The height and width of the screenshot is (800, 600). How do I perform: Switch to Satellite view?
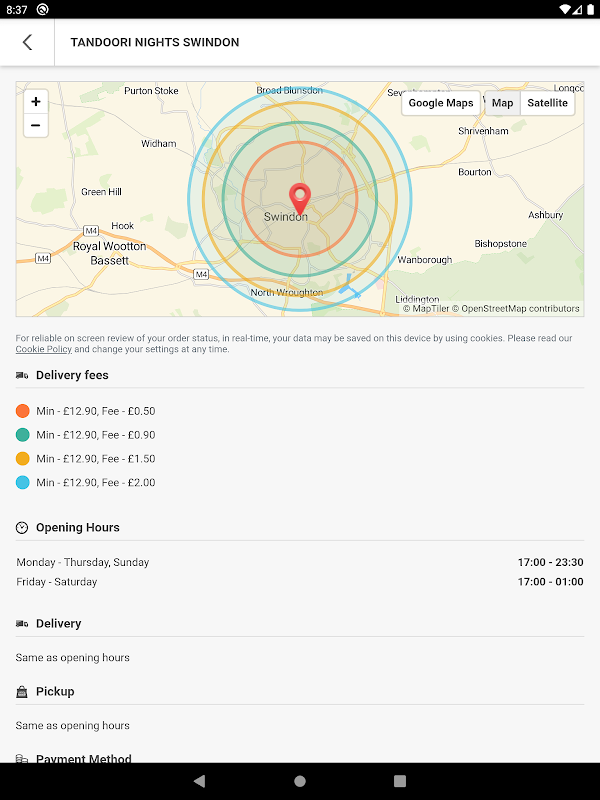547,103
